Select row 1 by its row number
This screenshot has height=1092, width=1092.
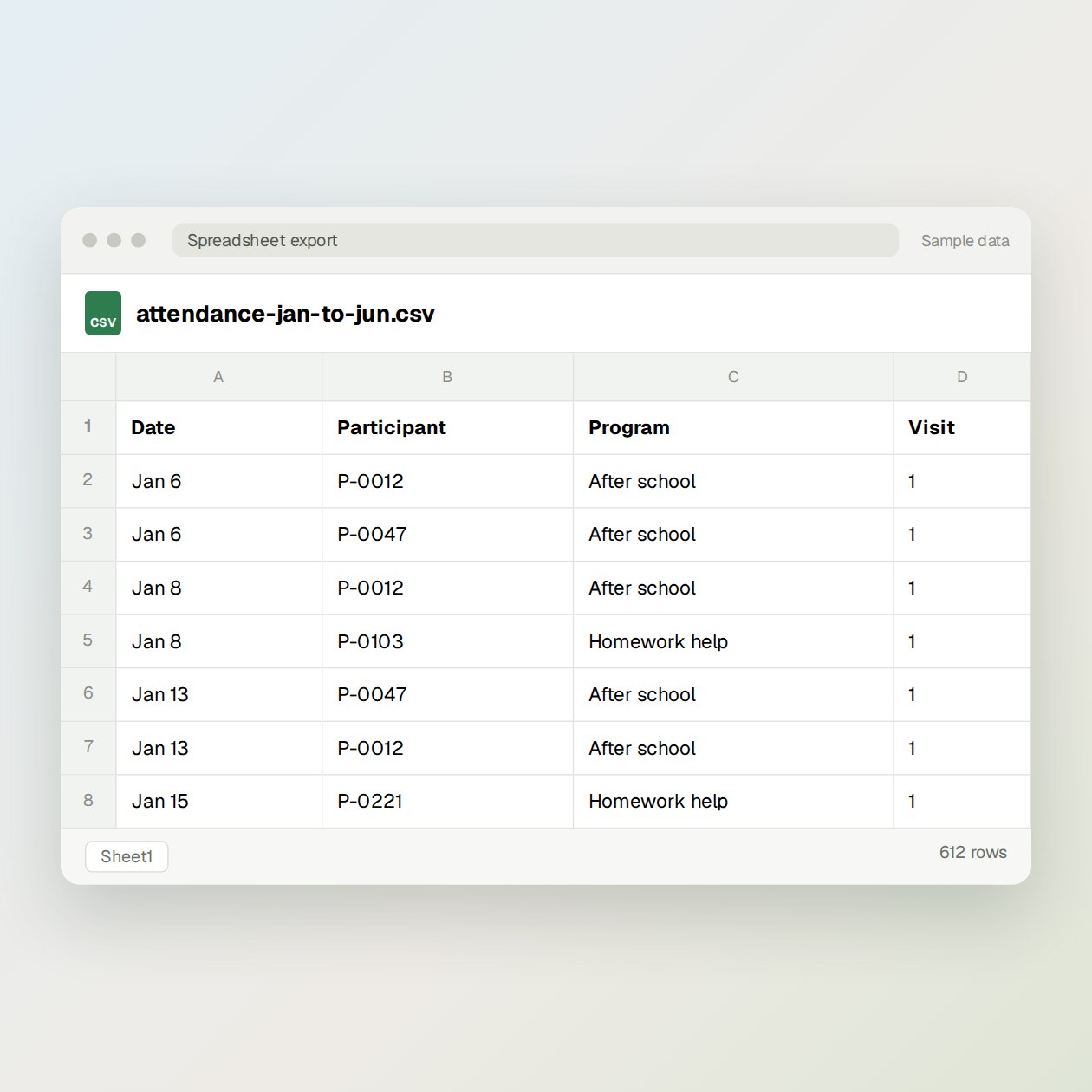pos(88,426)
